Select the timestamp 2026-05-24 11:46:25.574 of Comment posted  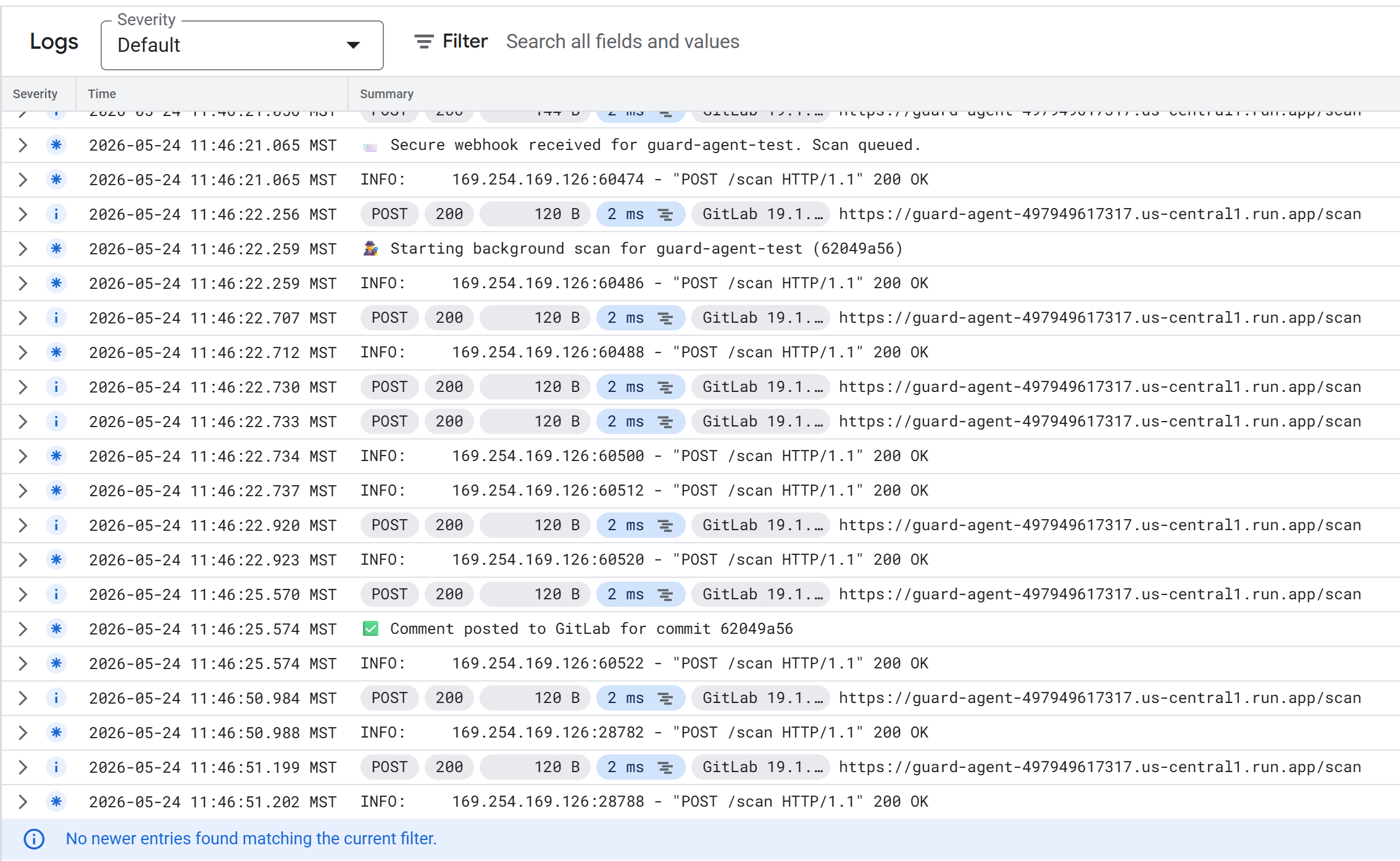pos(213,629)
